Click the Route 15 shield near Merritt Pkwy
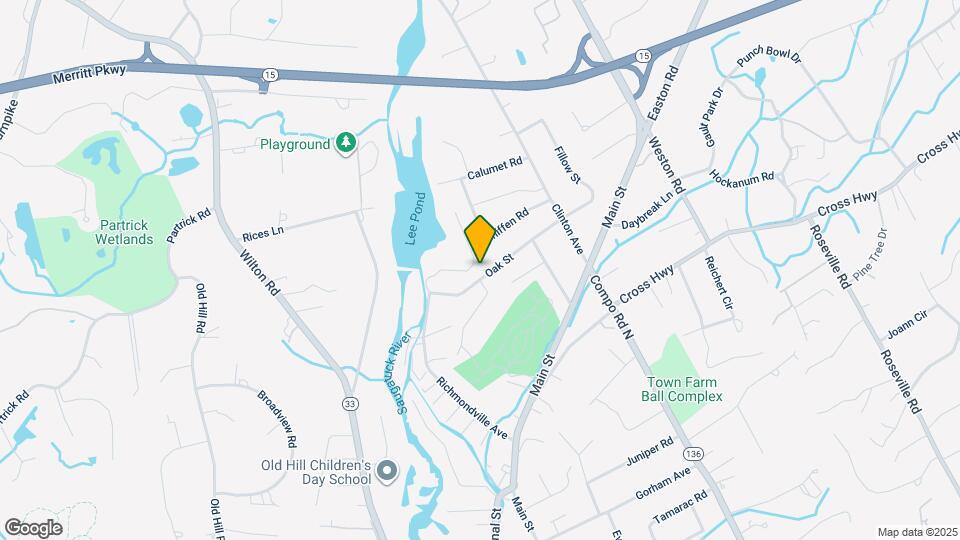The image size is (960, 540). pyautogui.click(x=271, y=75)
